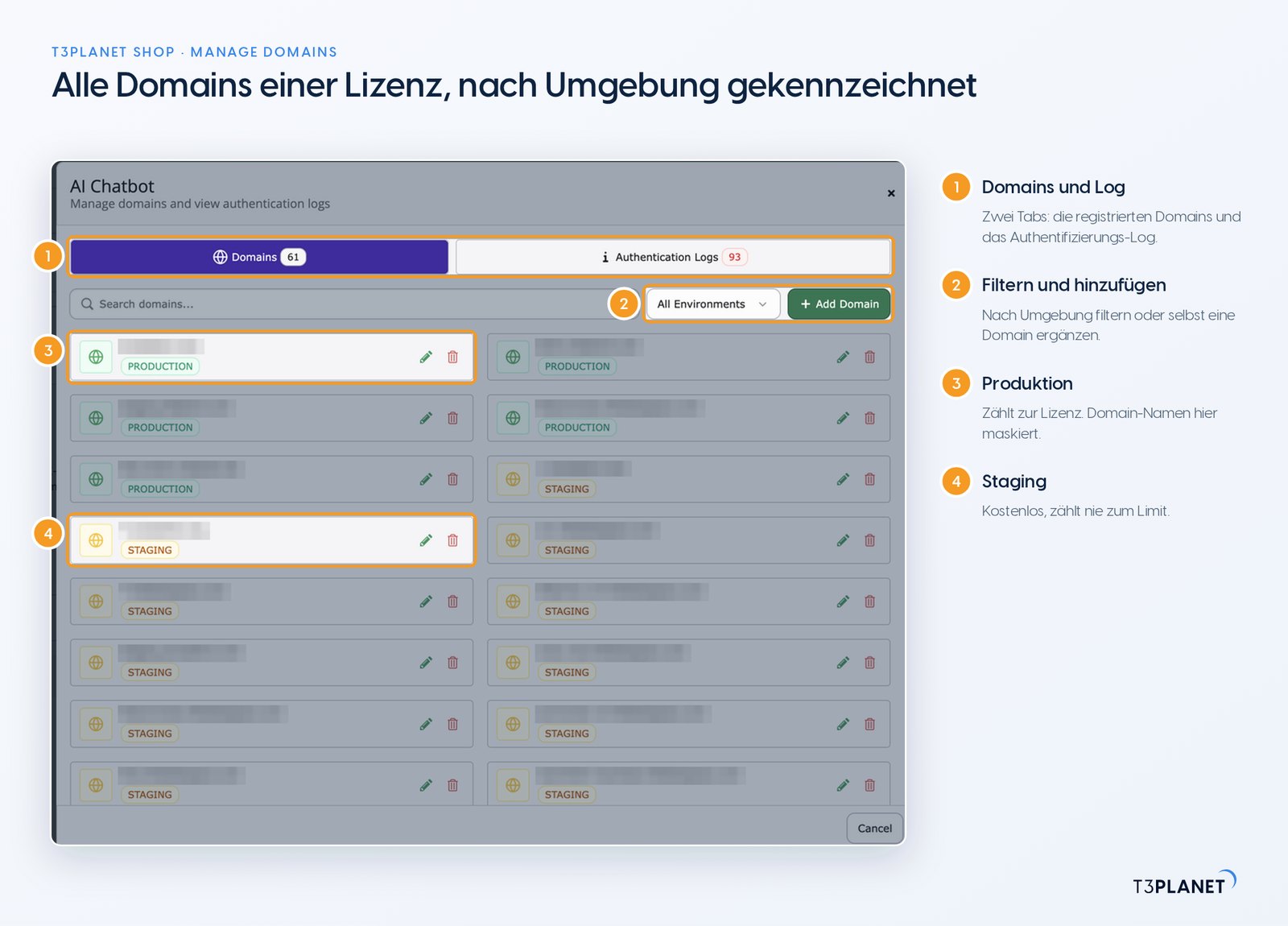Click the pencil icon on the bottom-left STAGING domain
The image size is (1288, 926).
pyautogui.click(x=426, y=785)
